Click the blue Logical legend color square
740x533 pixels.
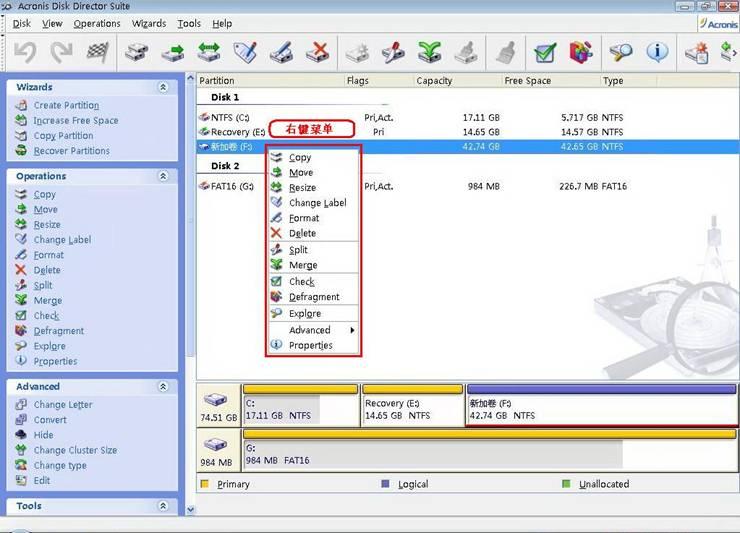(x=385, y=484)
